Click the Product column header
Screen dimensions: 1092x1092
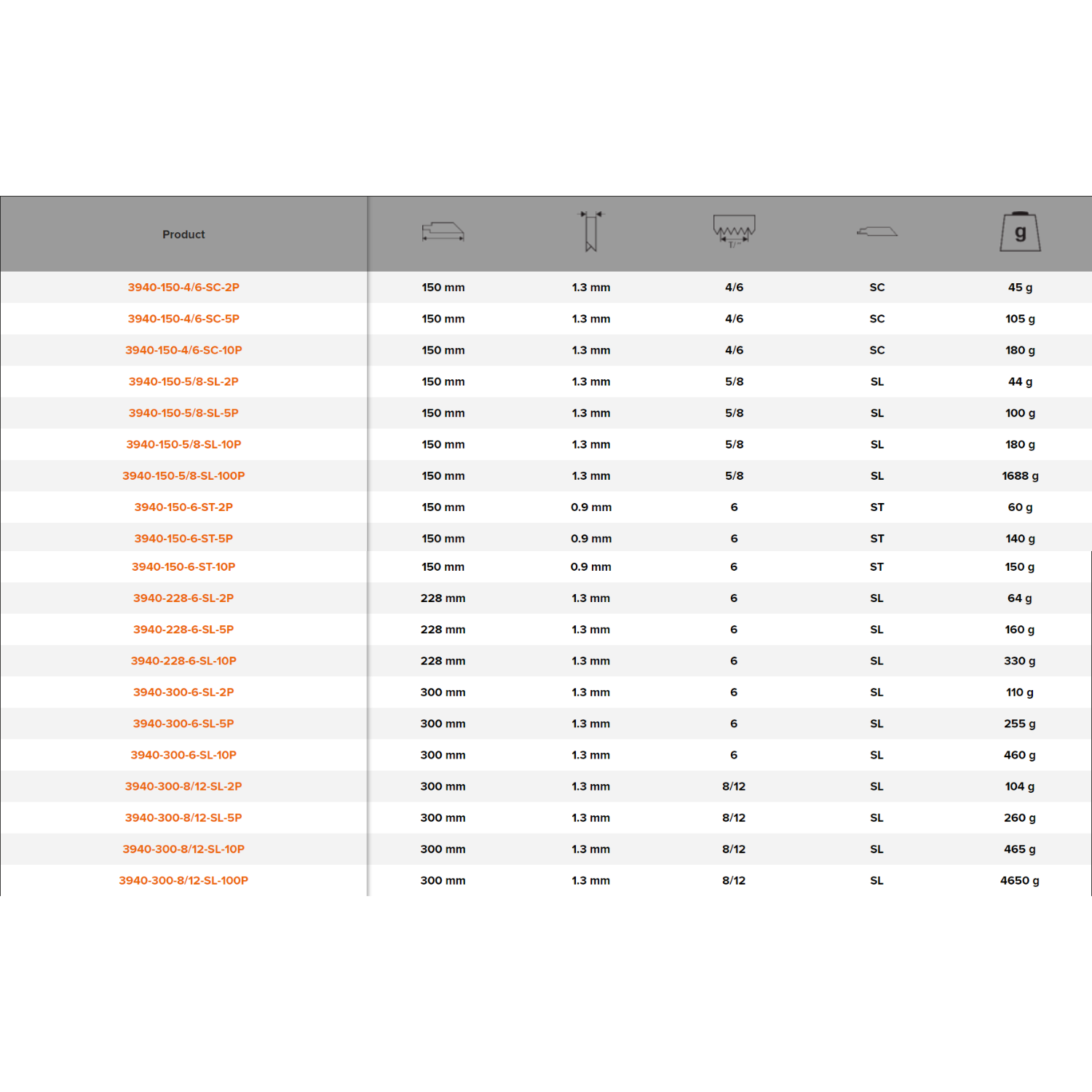pyautogui.click(x=183, y=234)
